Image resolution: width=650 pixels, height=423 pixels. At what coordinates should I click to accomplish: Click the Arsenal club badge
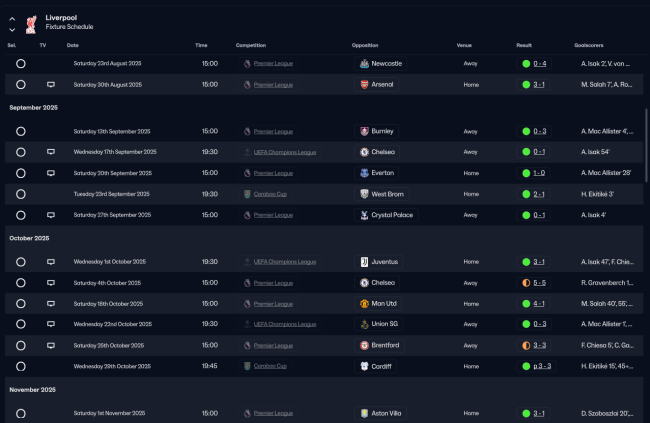click(362, 84)
